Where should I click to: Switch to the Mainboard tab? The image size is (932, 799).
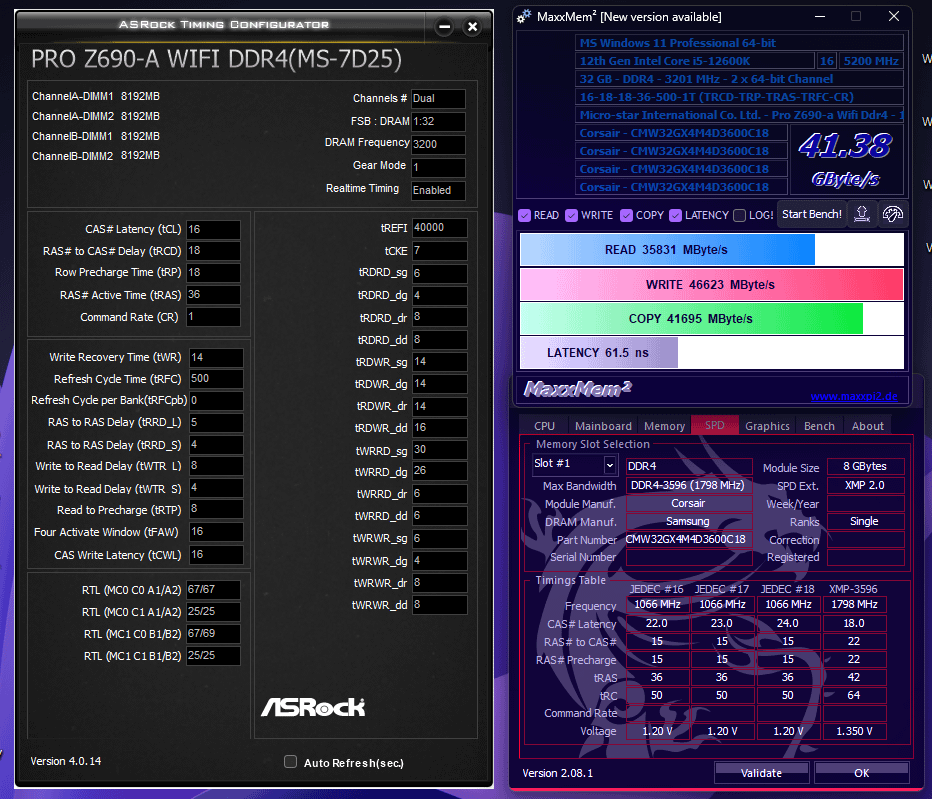point(603,426)
